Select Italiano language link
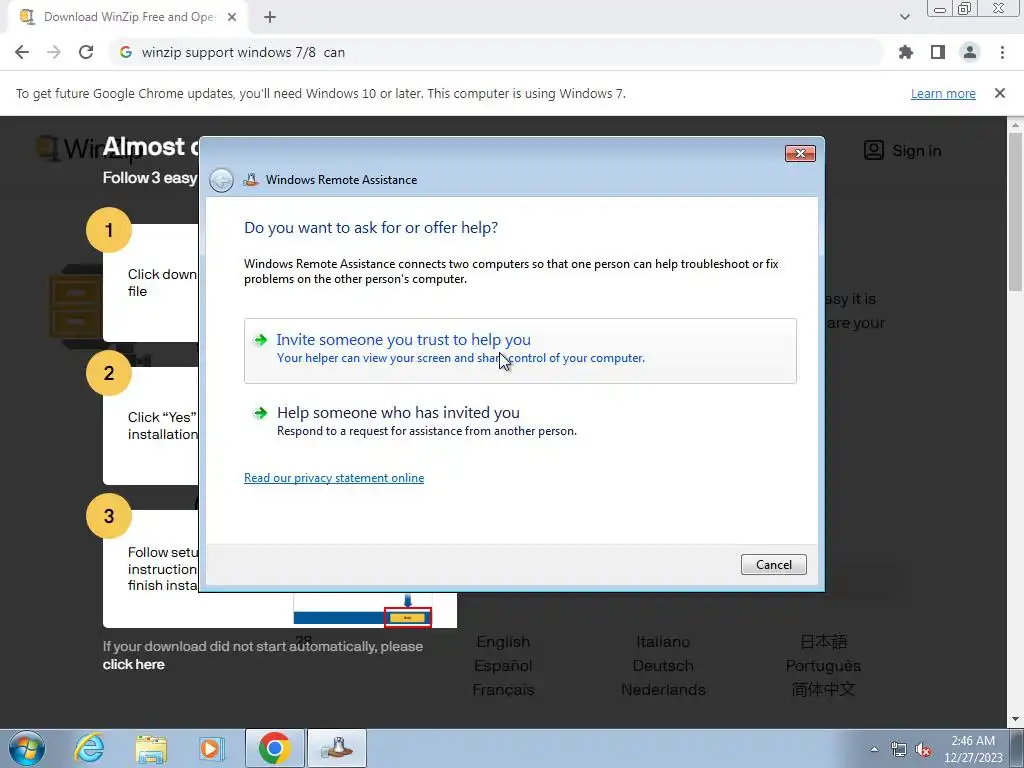This screenshot has height=768, width=1024. tap(663, 642)
